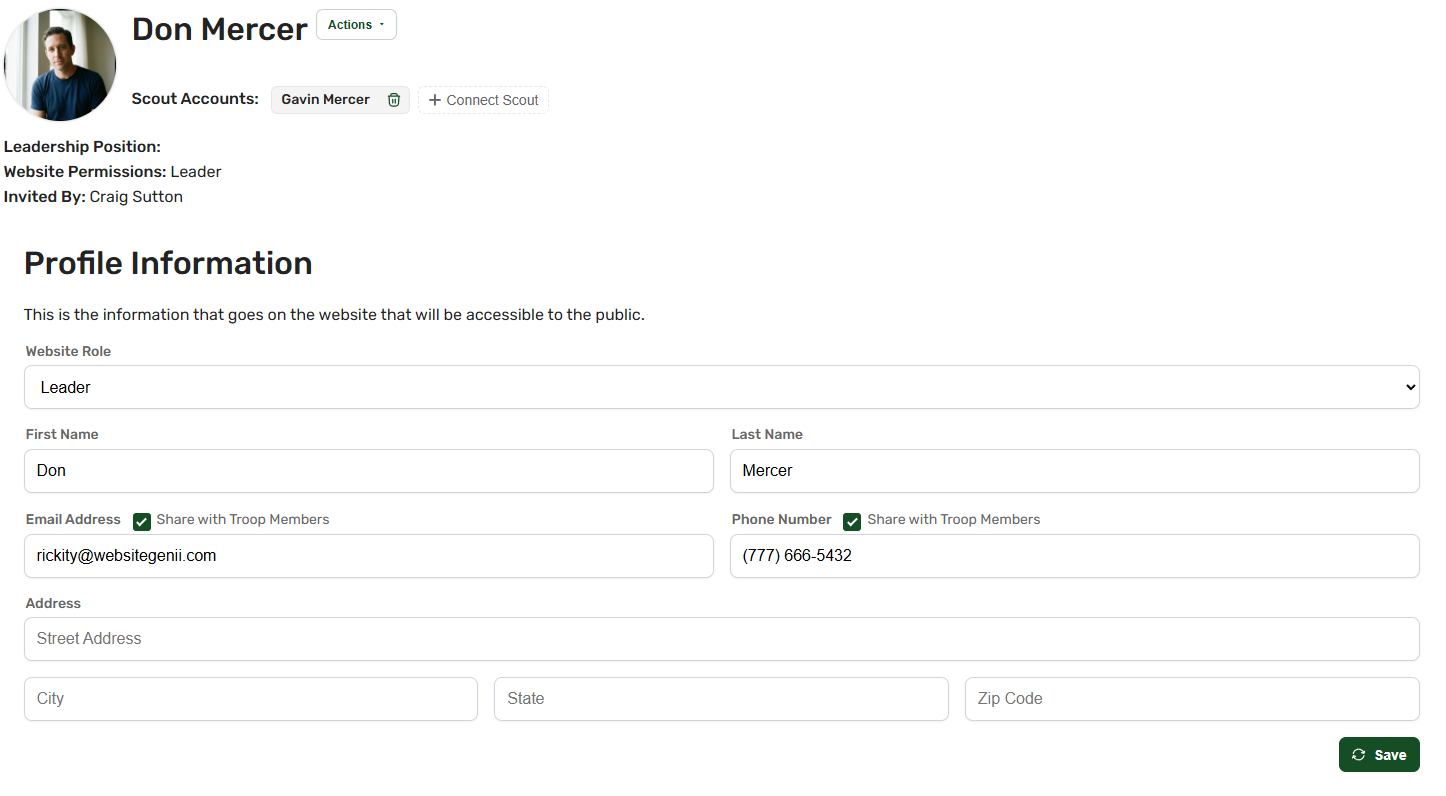Screen dimensions: 1446x796
Task: Click the Connect Scout button
Action: (483, 100)
